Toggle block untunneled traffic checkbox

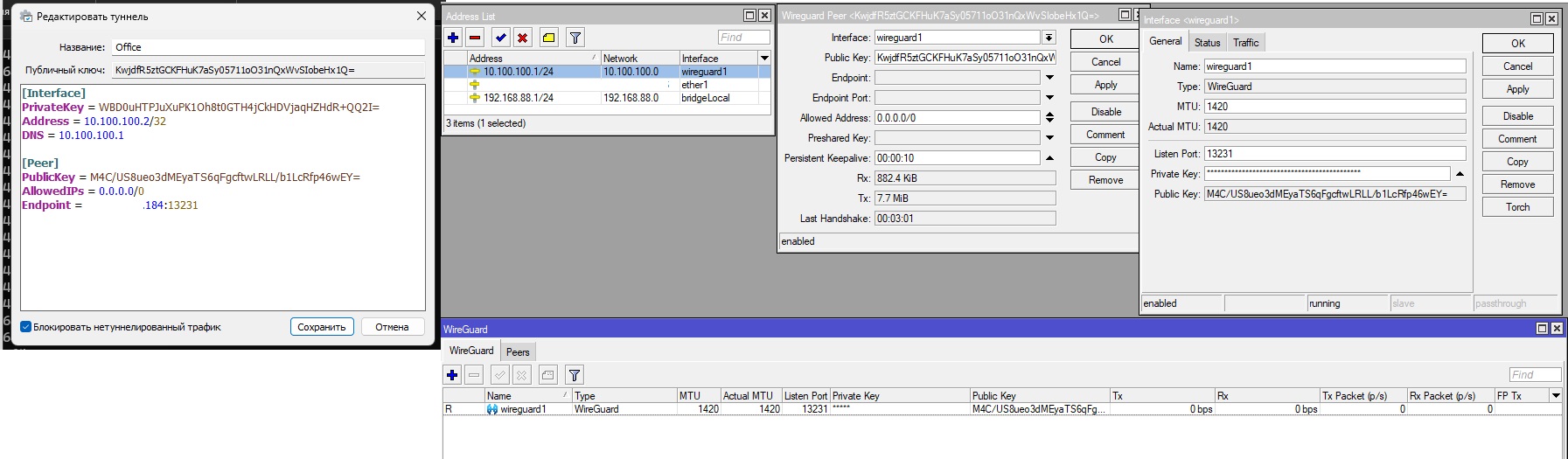[26, 327]
